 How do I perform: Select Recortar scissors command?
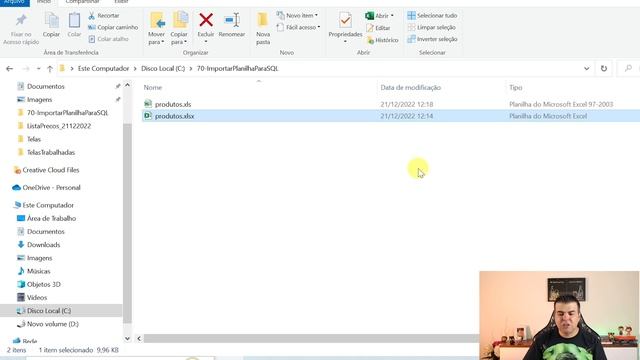[104, 16]
